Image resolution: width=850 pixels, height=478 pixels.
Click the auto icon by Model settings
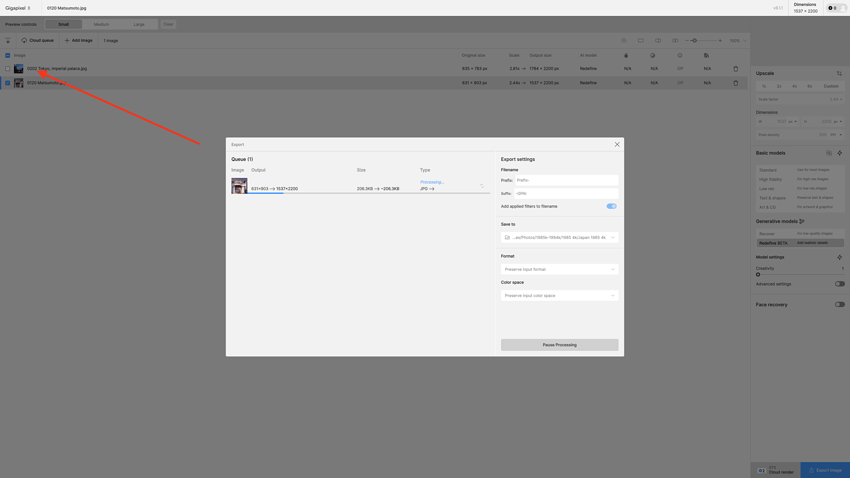pyautogui.click(x=840, y=257)
